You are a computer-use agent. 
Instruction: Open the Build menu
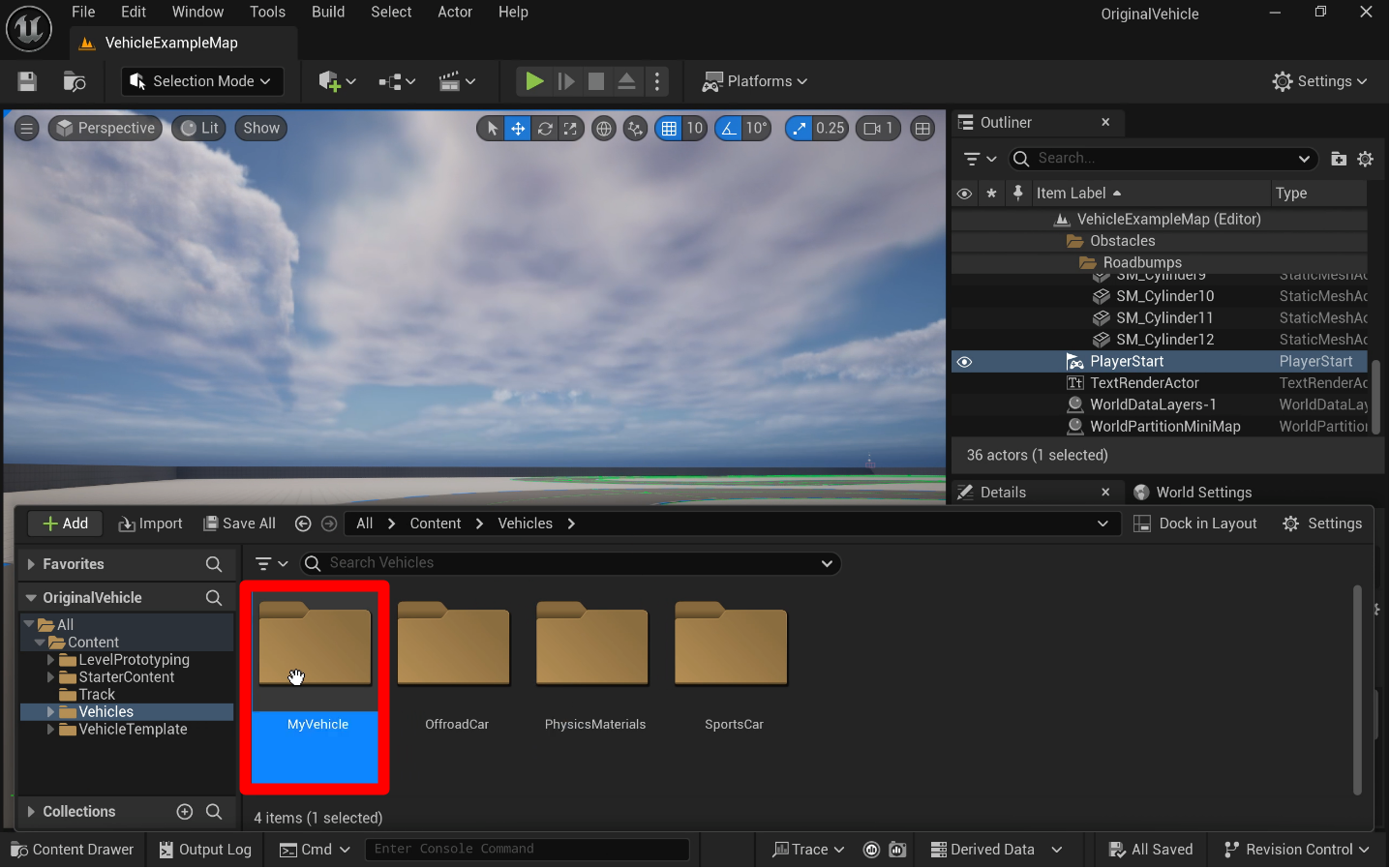coord(328,12)
